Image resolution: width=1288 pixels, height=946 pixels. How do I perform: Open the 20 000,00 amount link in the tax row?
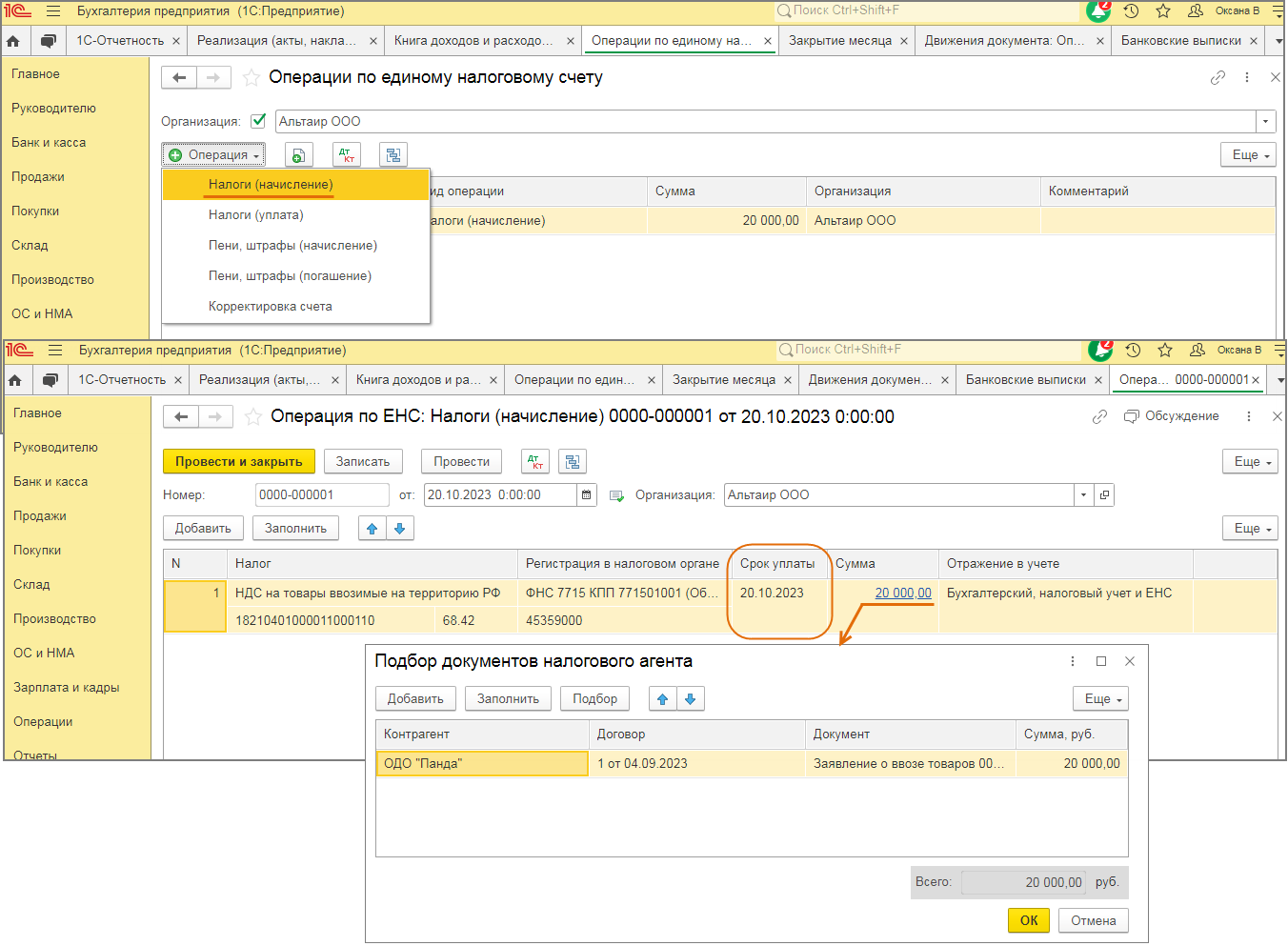pyautogui.click(x=903, y=594)
